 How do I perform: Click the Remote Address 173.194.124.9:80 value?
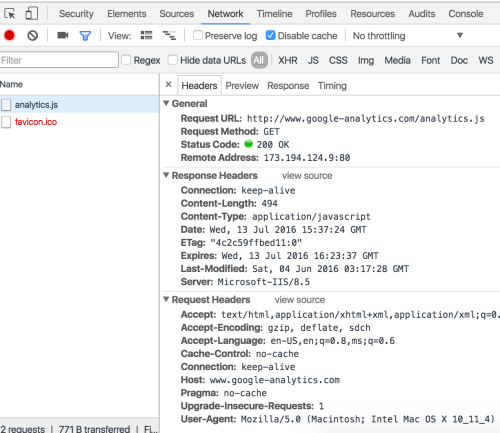(x=307, y=158)
